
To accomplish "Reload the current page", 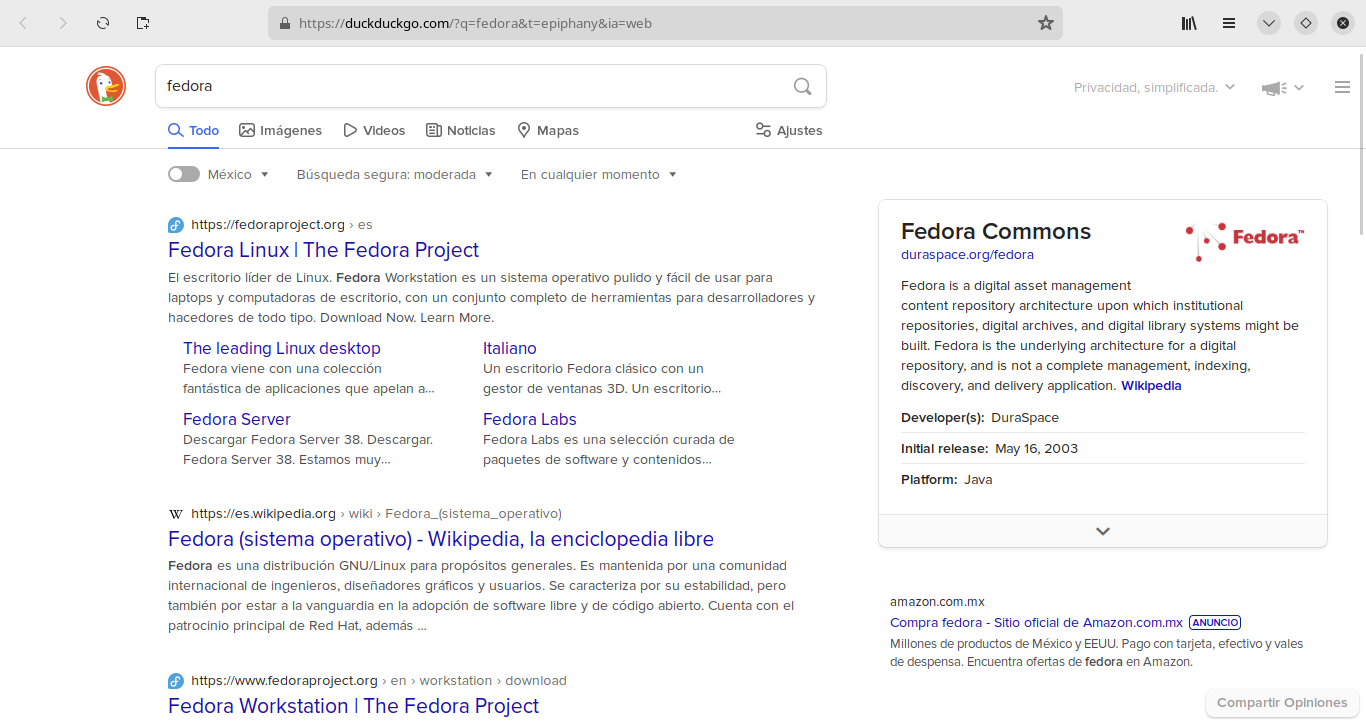I will click(103, 23).
